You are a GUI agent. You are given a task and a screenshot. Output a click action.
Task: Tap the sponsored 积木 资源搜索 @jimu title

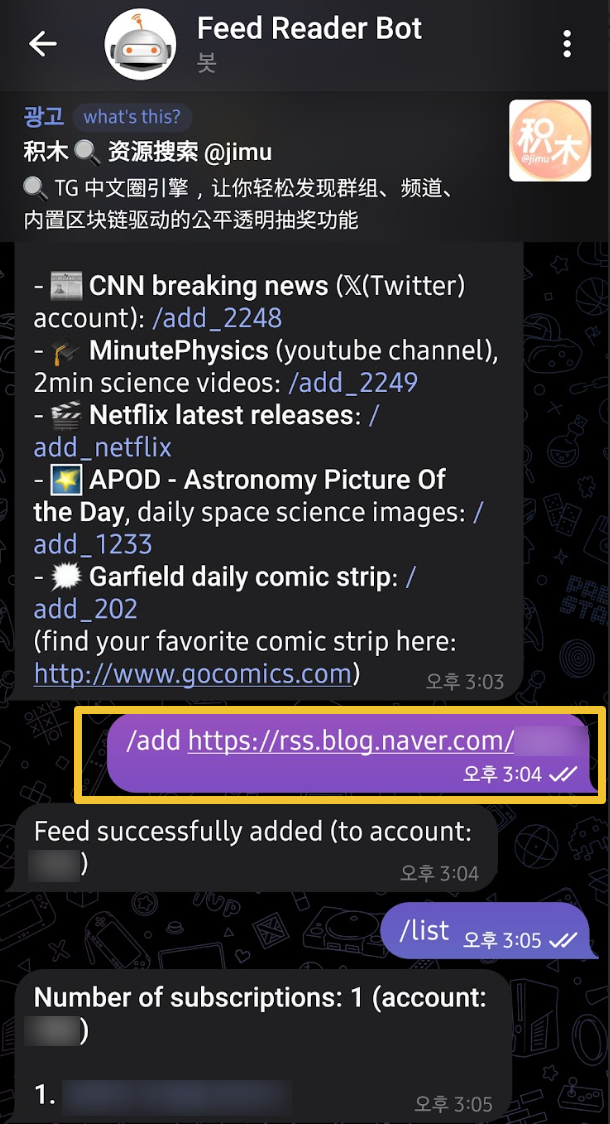(x=148, y=152)
